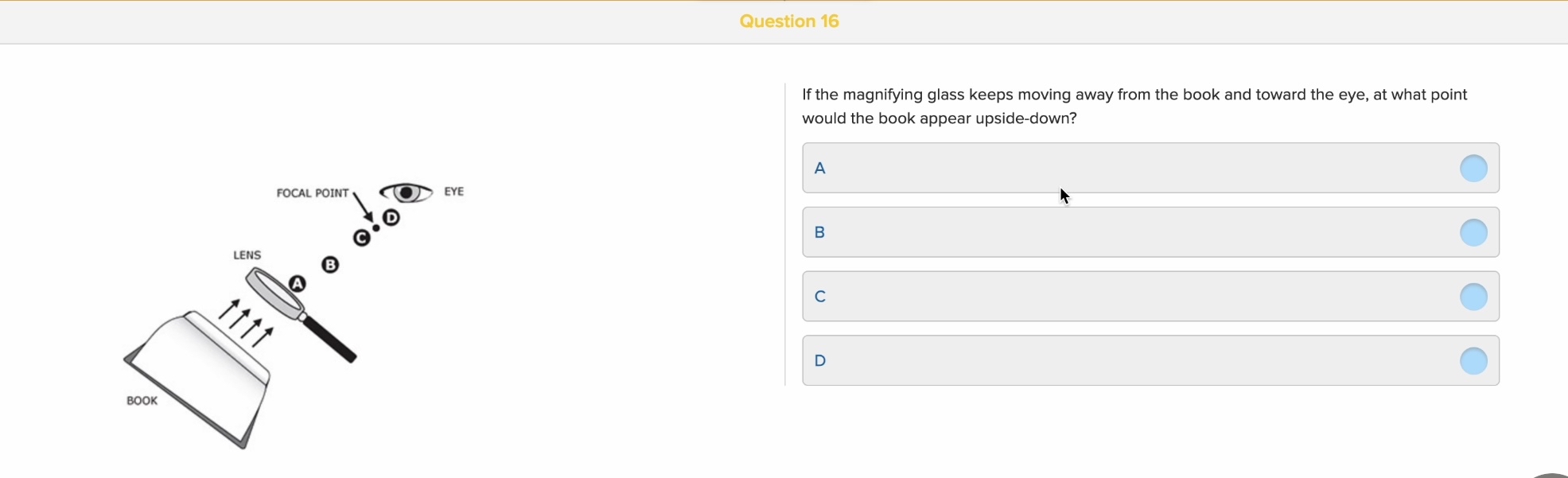Viewport: 1568px width, 478px height.
Task: Select the radio button for answer C
Action: pyautogui.click(x=1474, y=297)
